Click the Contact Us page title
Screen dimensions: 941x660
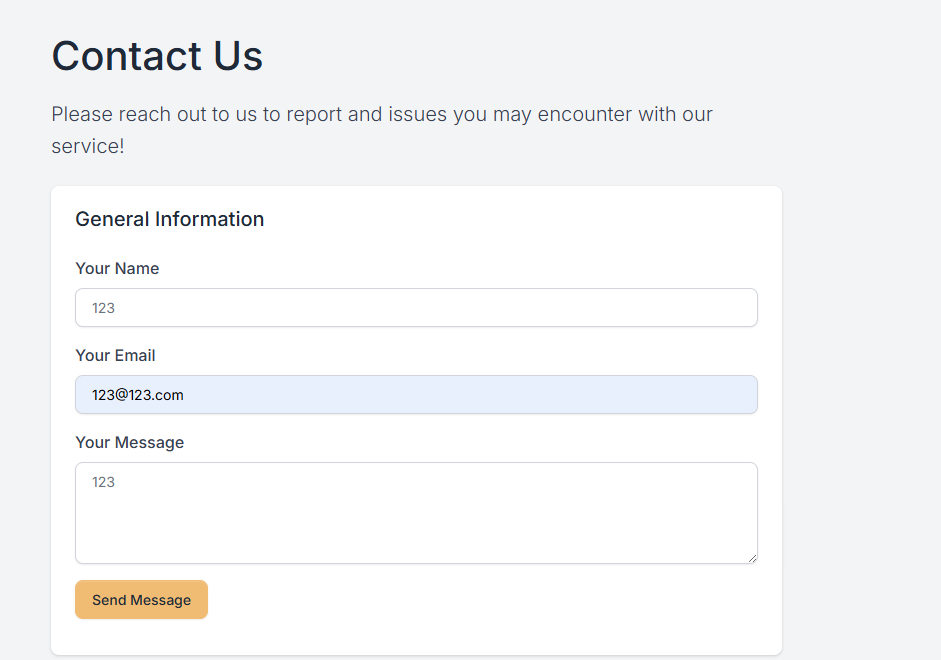[x=157, y=55]
